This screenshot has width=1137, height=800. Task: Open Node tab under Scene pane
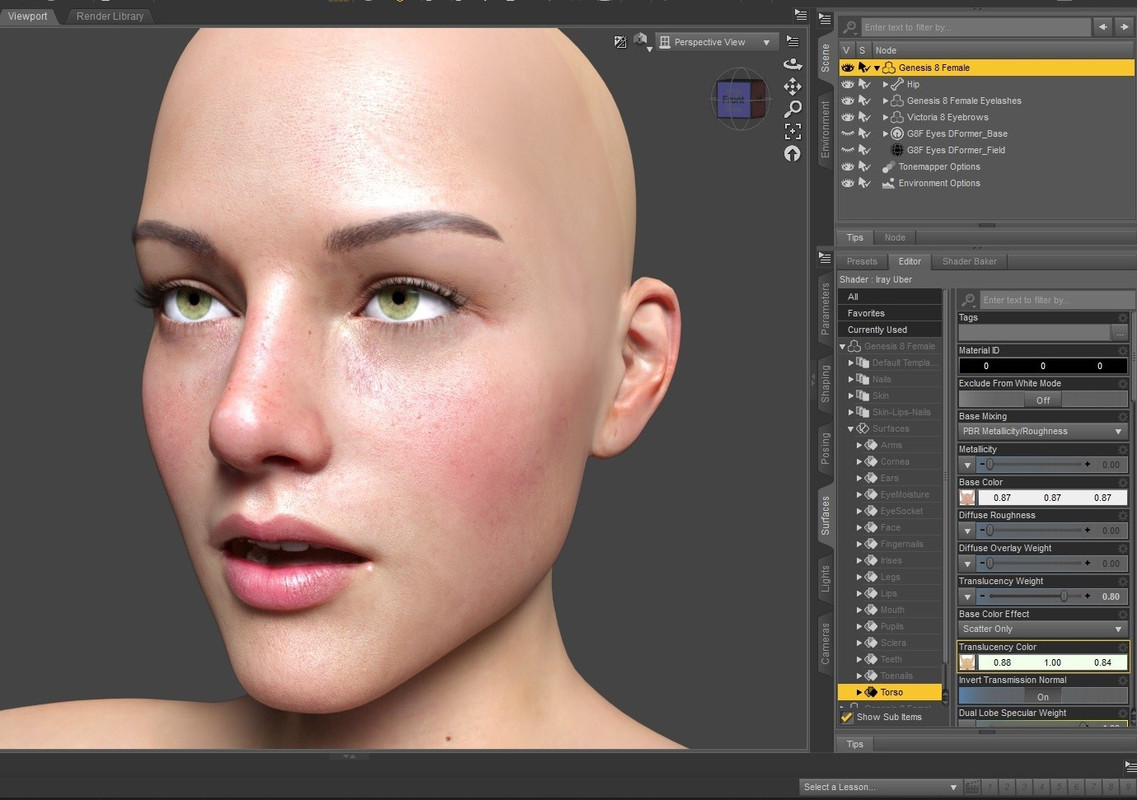894,237
